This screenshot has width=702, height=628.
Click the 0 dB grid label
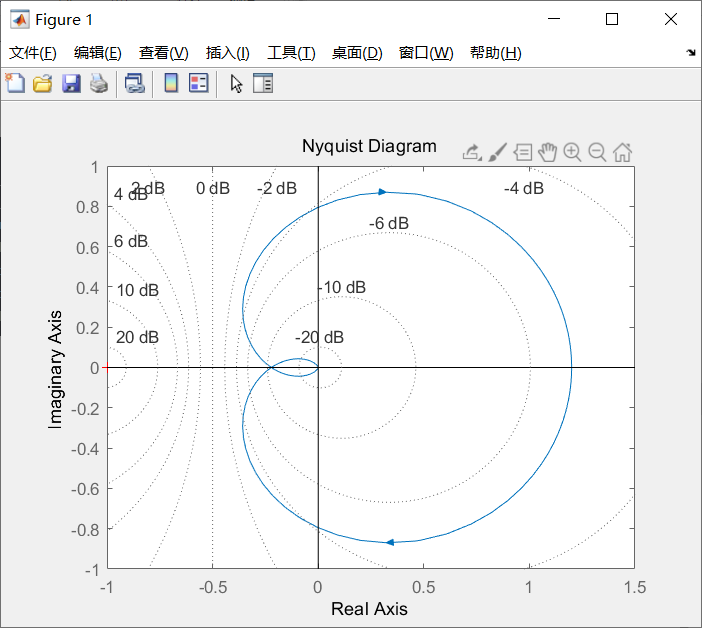[213, 188]
